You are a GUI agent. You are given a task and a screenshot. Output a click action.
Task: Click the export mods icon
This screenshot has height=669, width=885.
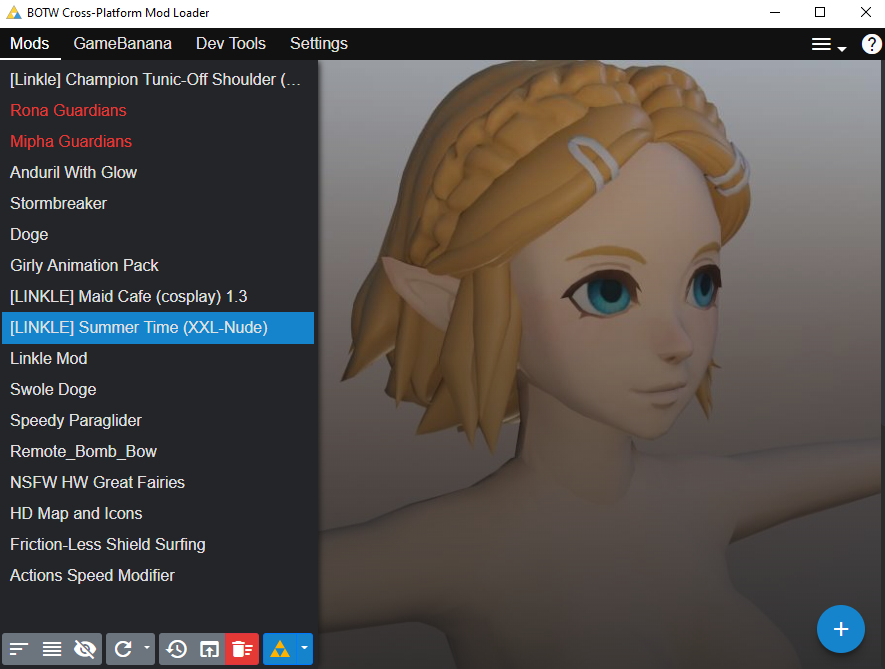[209, 649]
